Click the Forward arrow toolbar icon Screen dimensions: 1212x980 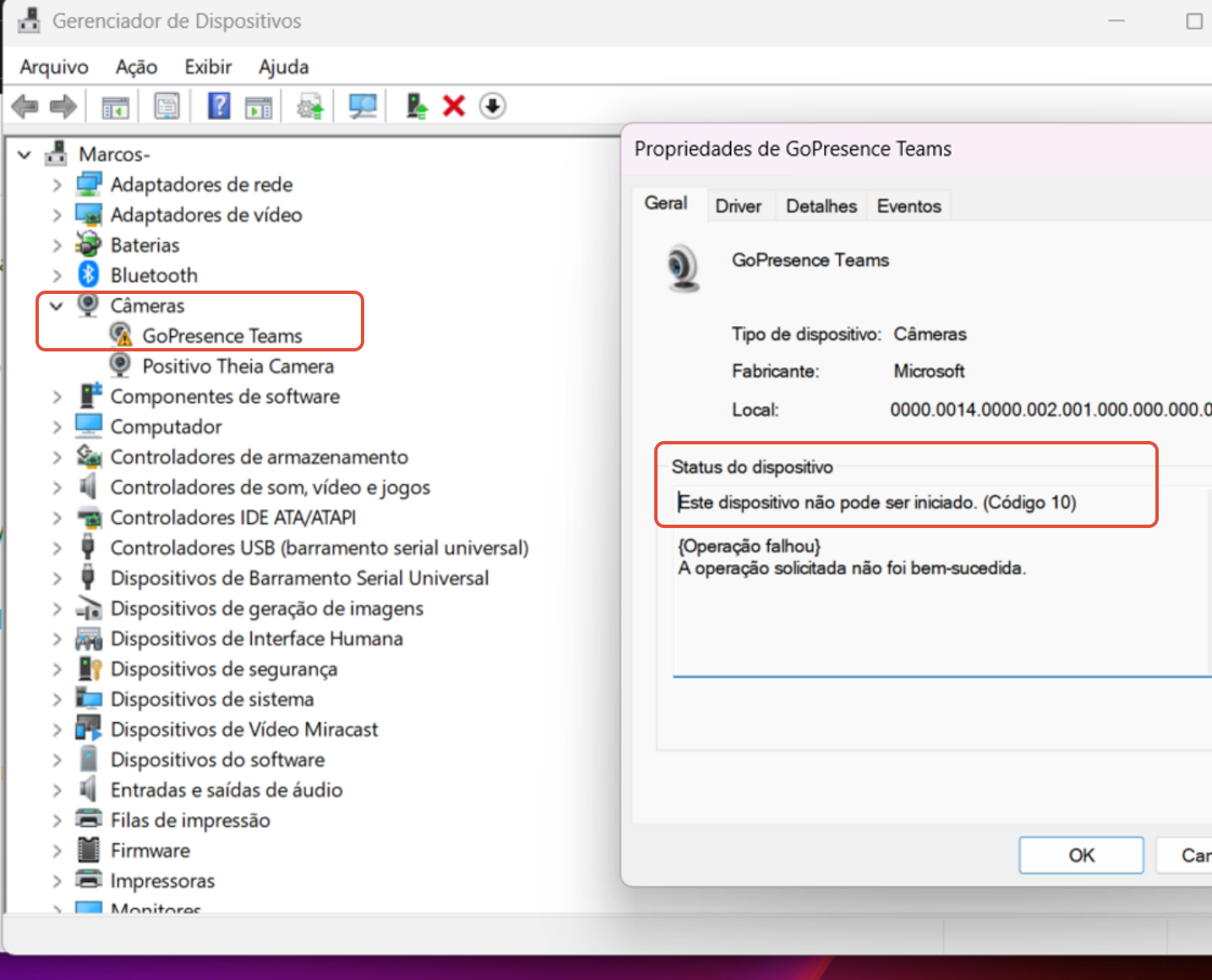[x=63, y=106]
